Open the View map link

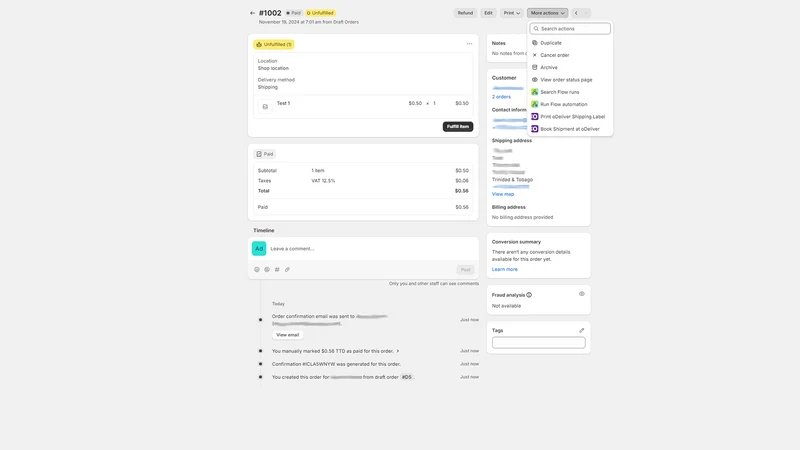503,194
